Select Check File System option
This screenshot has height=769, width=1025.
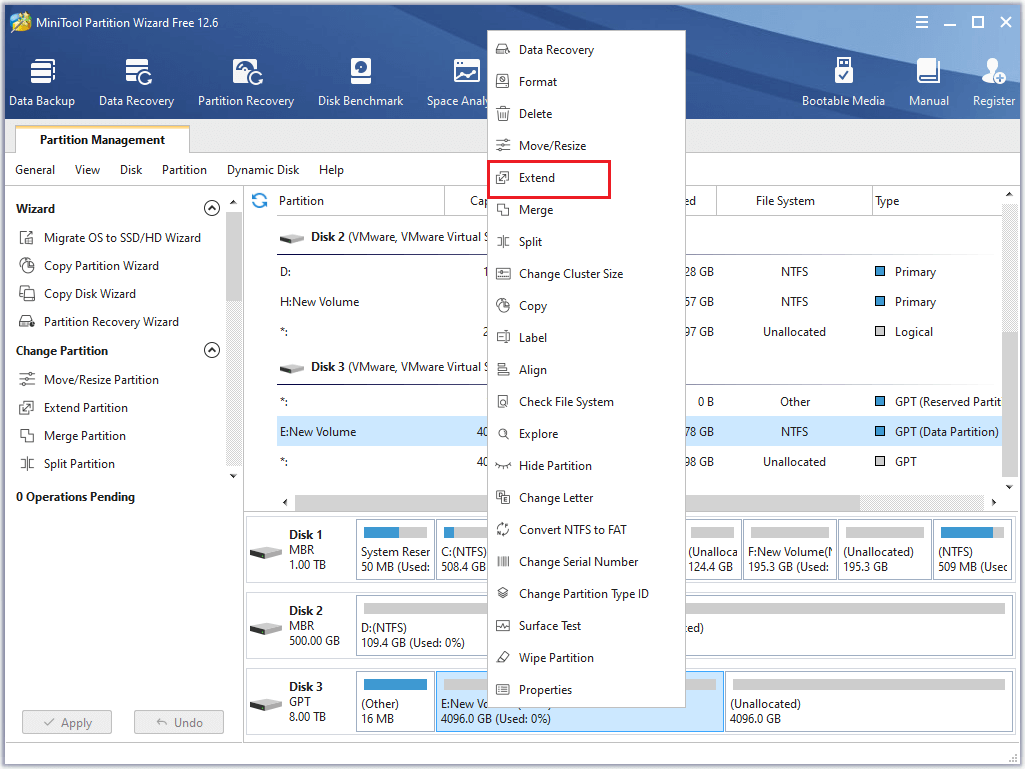tap(586, 402)
